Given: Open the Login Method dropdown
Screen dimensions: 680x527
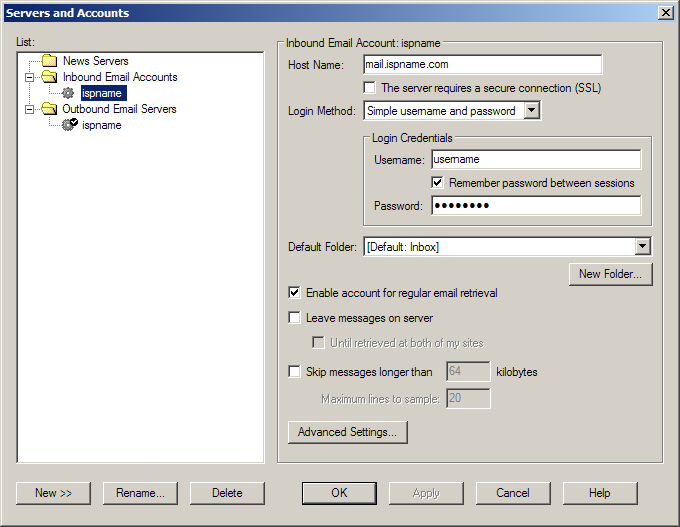Looking at the screenshot, I should point(532,111).
